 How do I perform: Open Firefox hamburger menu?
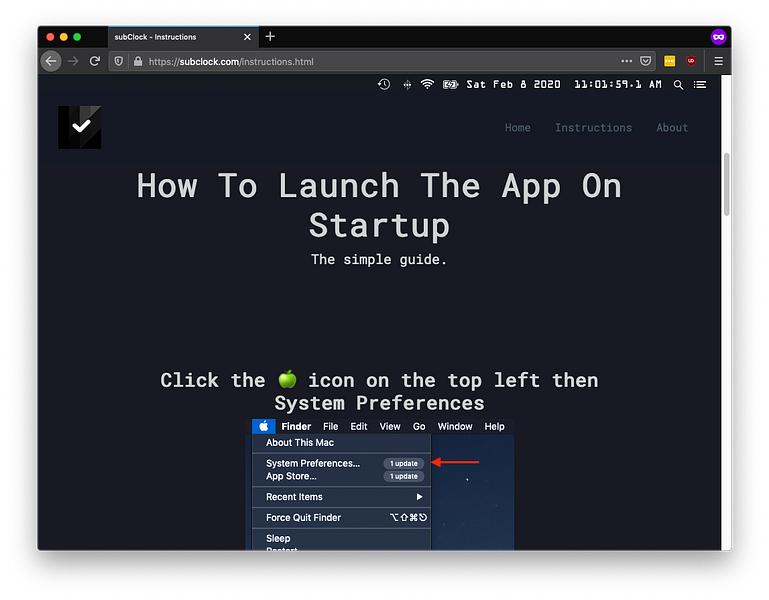point(718,61)
